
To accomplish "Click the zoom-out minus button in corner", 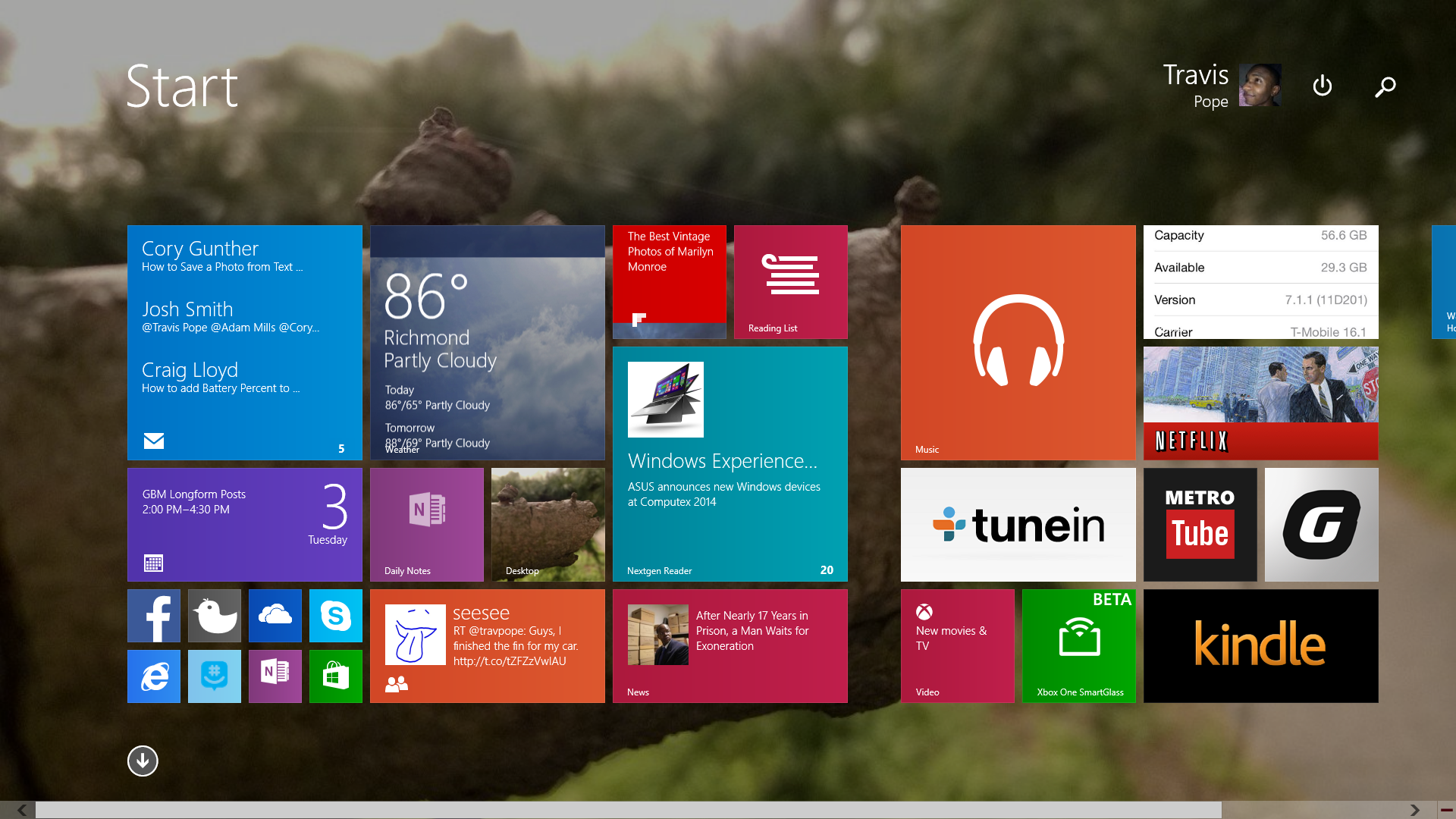I will click(x=1447, y=810).
